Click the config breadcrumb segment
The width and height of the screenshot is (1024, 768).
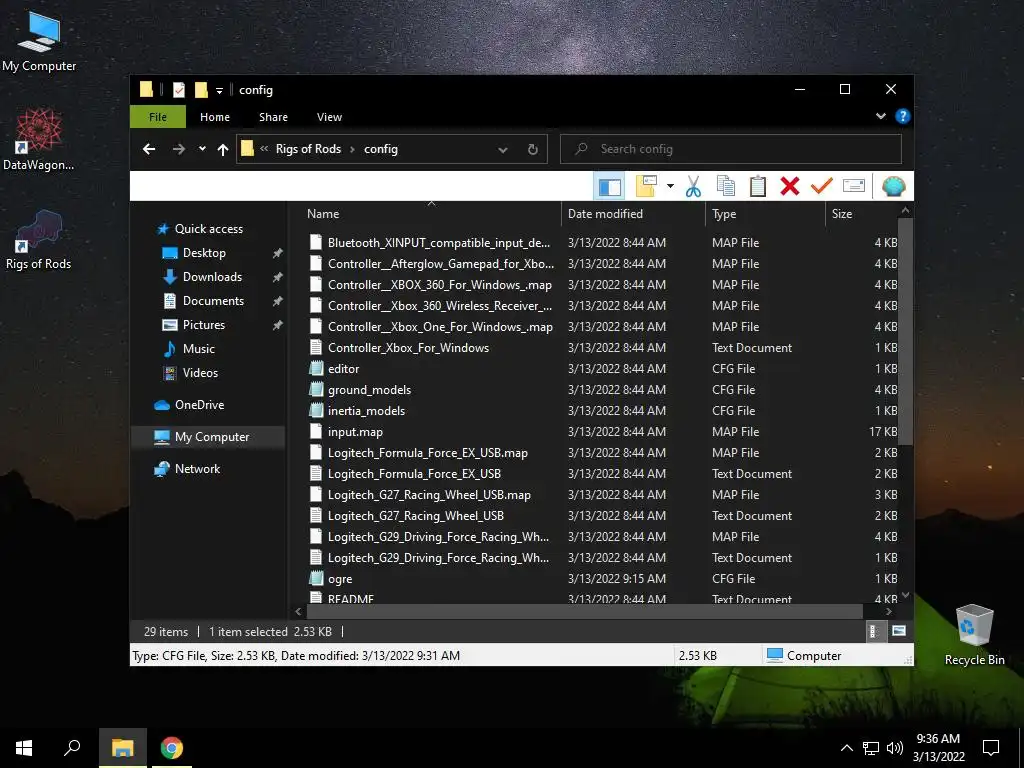pyautogui.click(x=381, y=149)
